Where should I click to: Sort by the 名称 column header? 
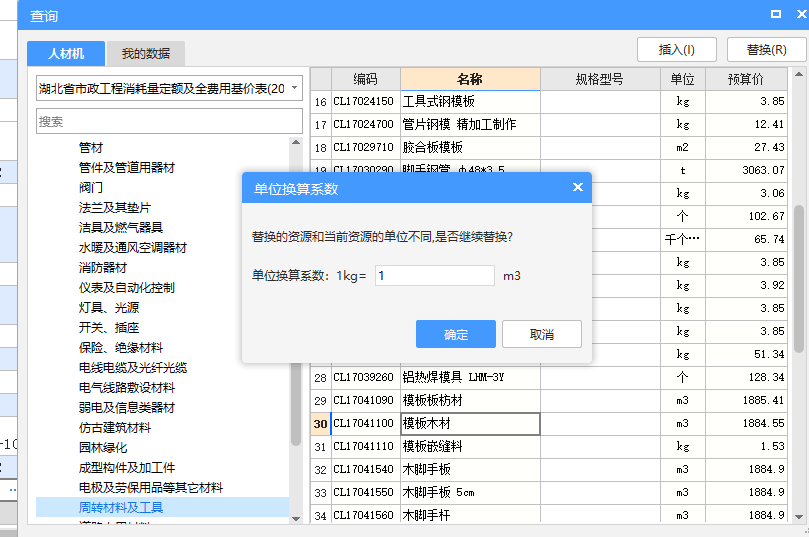pos(470,79)
